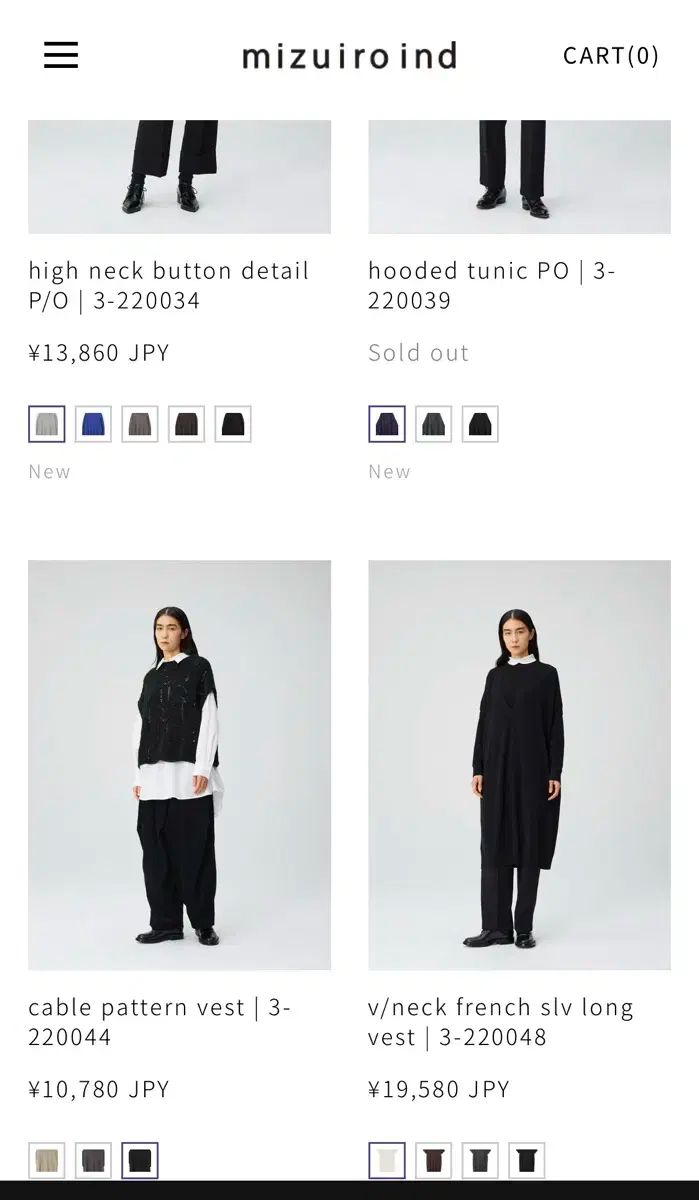Choose brown swatch for v/neck long vest
Screen dimensions: 699x1200
coord(433,1161)
